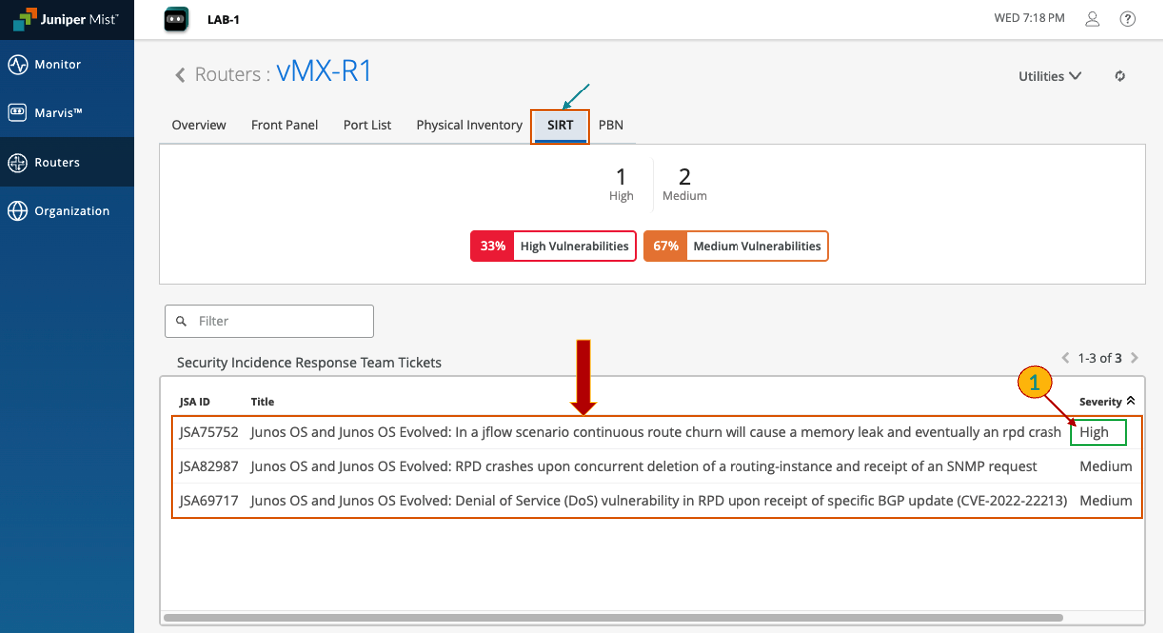The height and width of the screenshot is (634, 1163).
Task: Click the refresh icon beside Utilities
Action: (x=1120, y=76)
